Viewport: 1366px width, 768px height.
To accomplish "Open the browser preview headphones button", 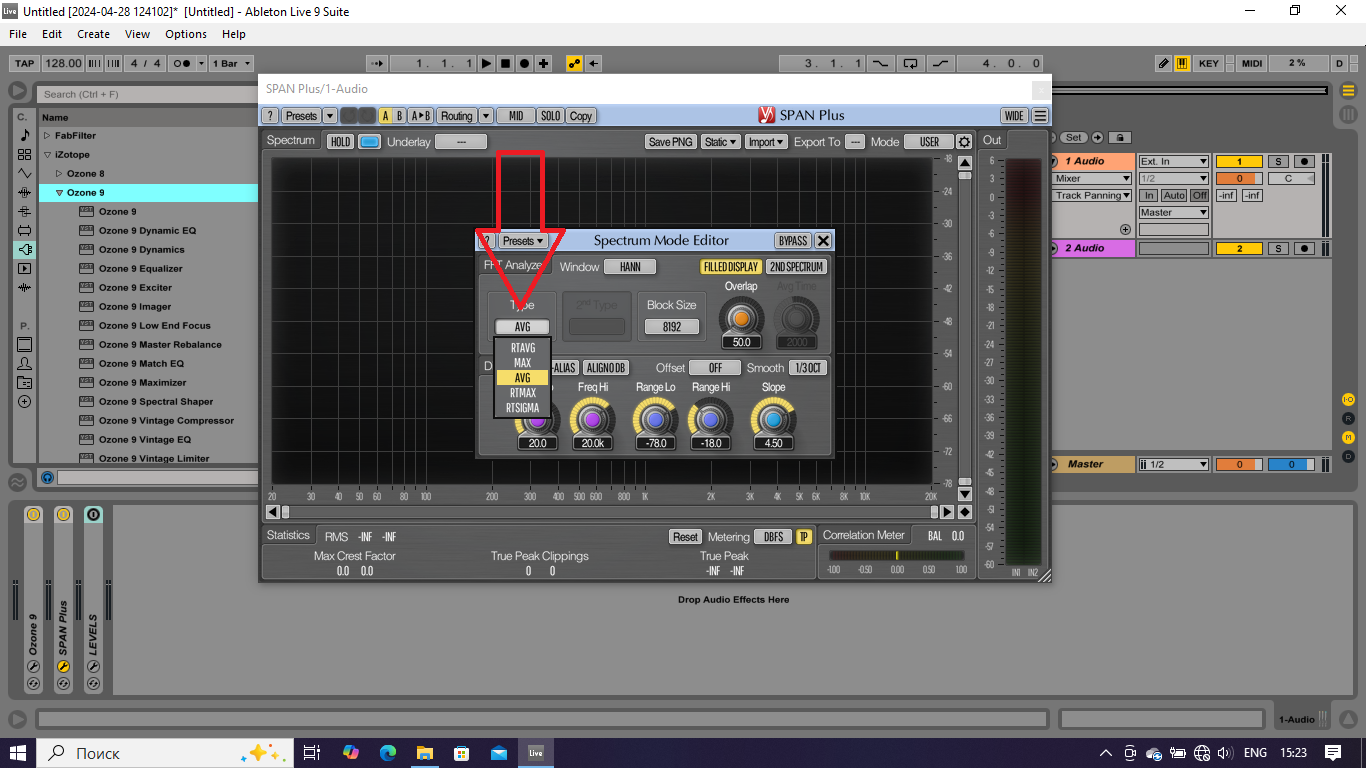I will (x=47, y=478).
